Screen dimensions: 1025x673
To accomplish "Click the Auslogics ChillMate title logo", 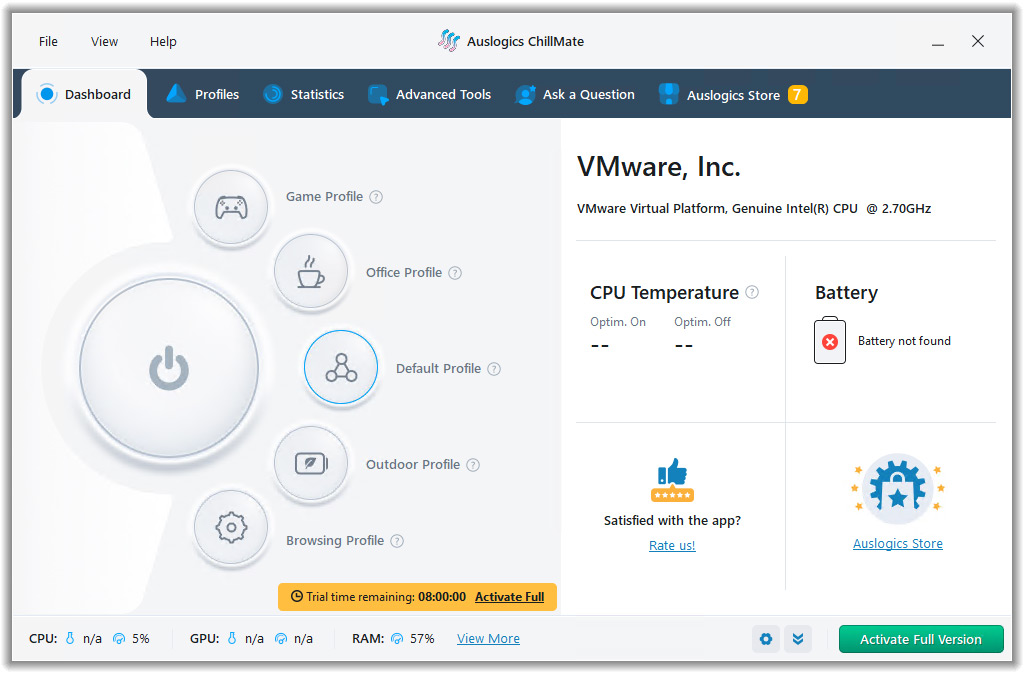I will pos(448,41).
